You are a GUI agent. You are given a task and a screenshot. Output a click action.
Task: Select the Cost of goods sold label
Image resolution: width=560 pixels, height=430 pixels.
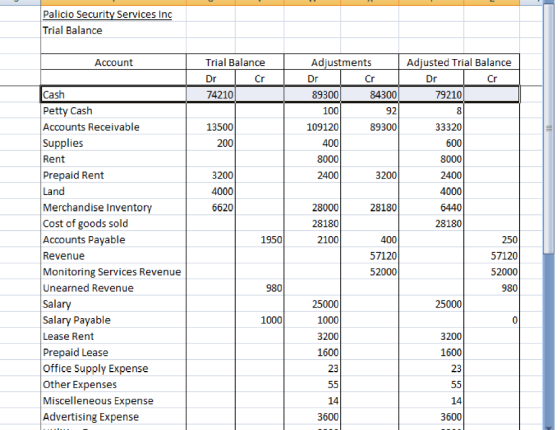tap(85, 224)
